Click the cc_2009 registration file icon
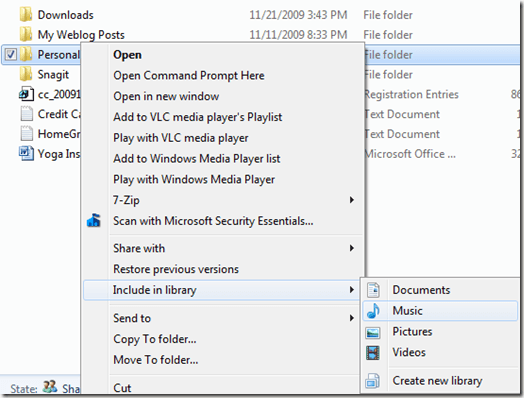The image size is (524, 398). pos(26,94)
